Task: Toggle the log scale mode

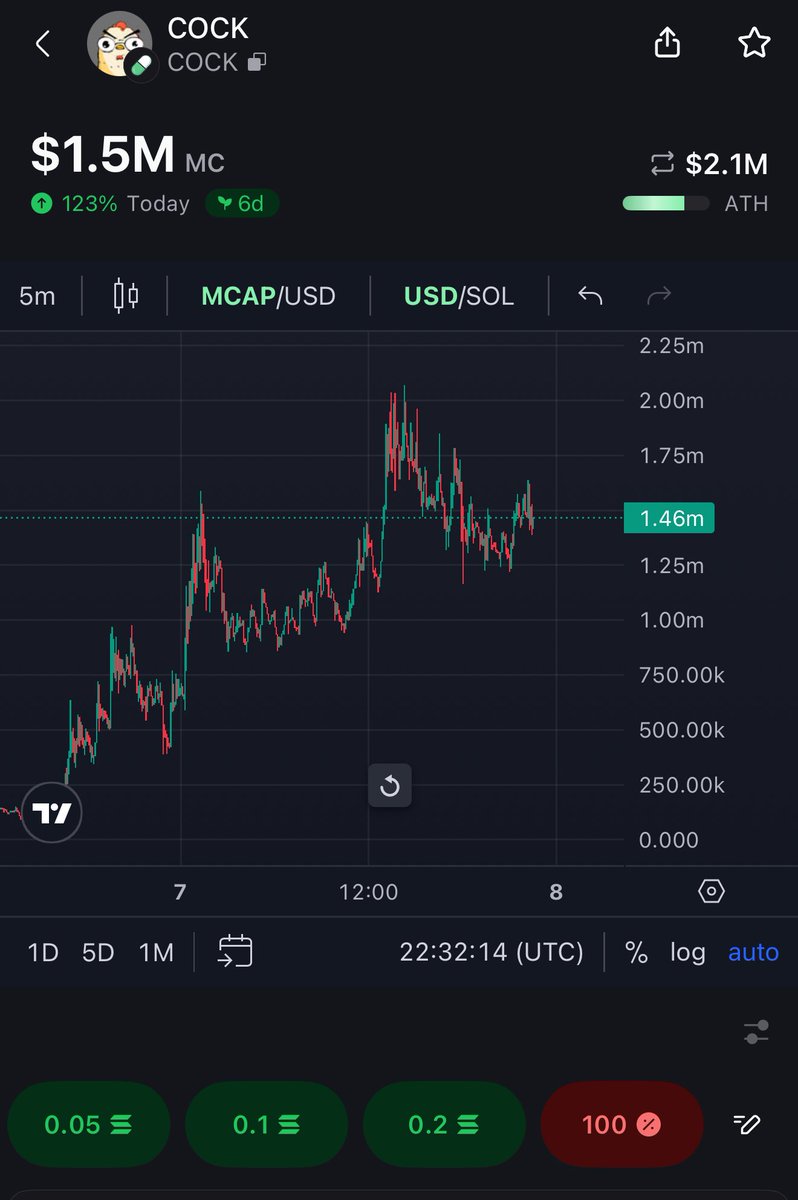Action: [x=688, y=952]
